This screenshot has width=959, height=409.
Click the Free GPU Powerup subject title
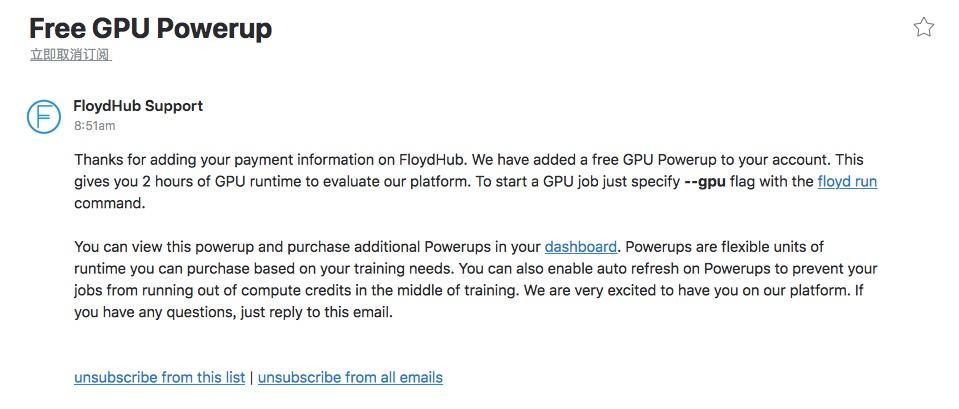point(150,28)
